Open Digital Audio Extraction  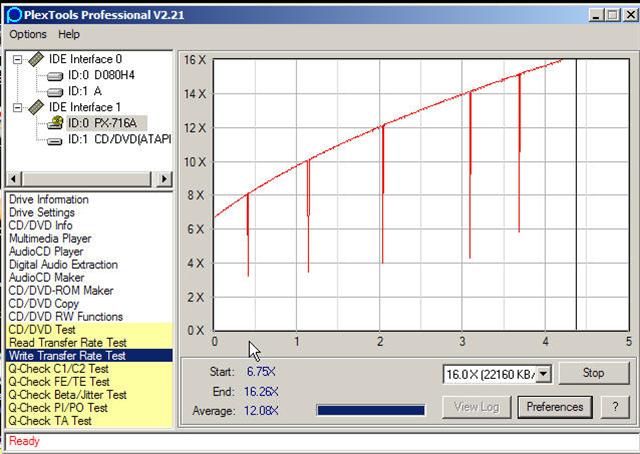coord(63,265)
